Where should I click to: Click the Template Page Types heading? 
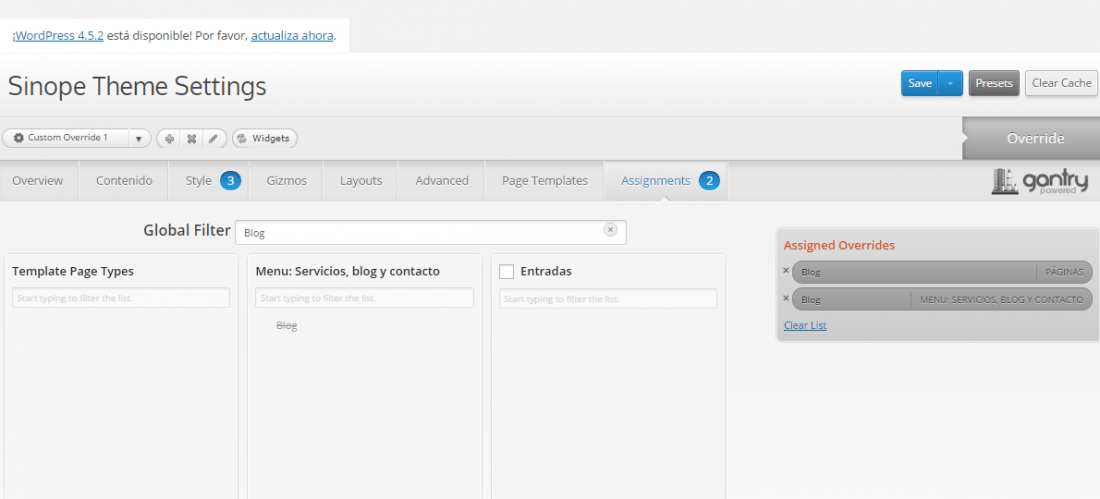[73, 271]
